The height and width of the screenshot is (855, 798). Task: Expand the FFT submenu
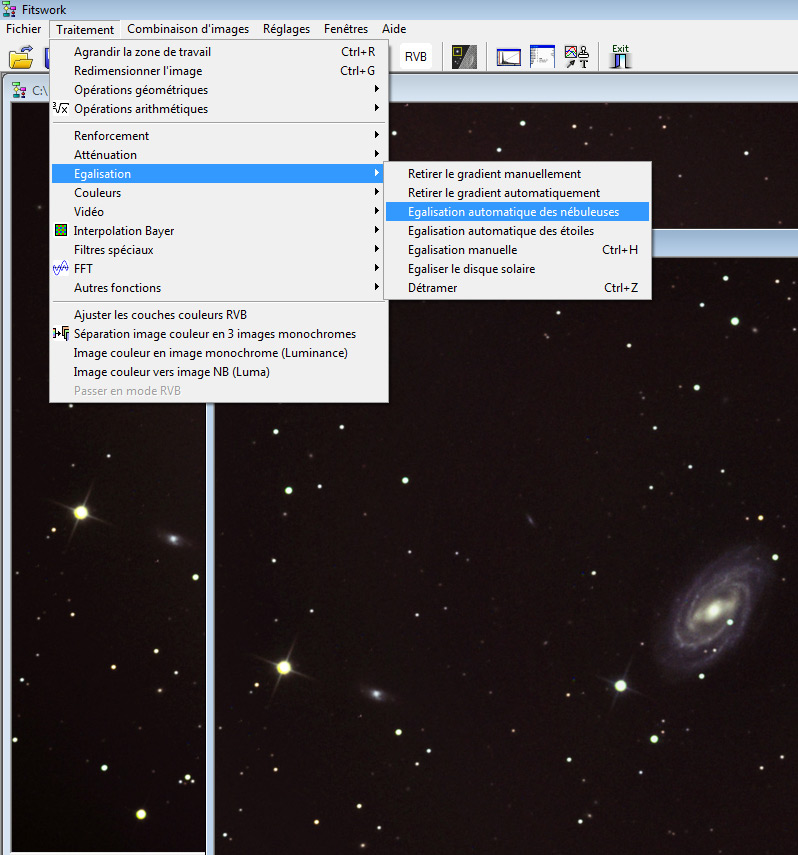[219, 269]
